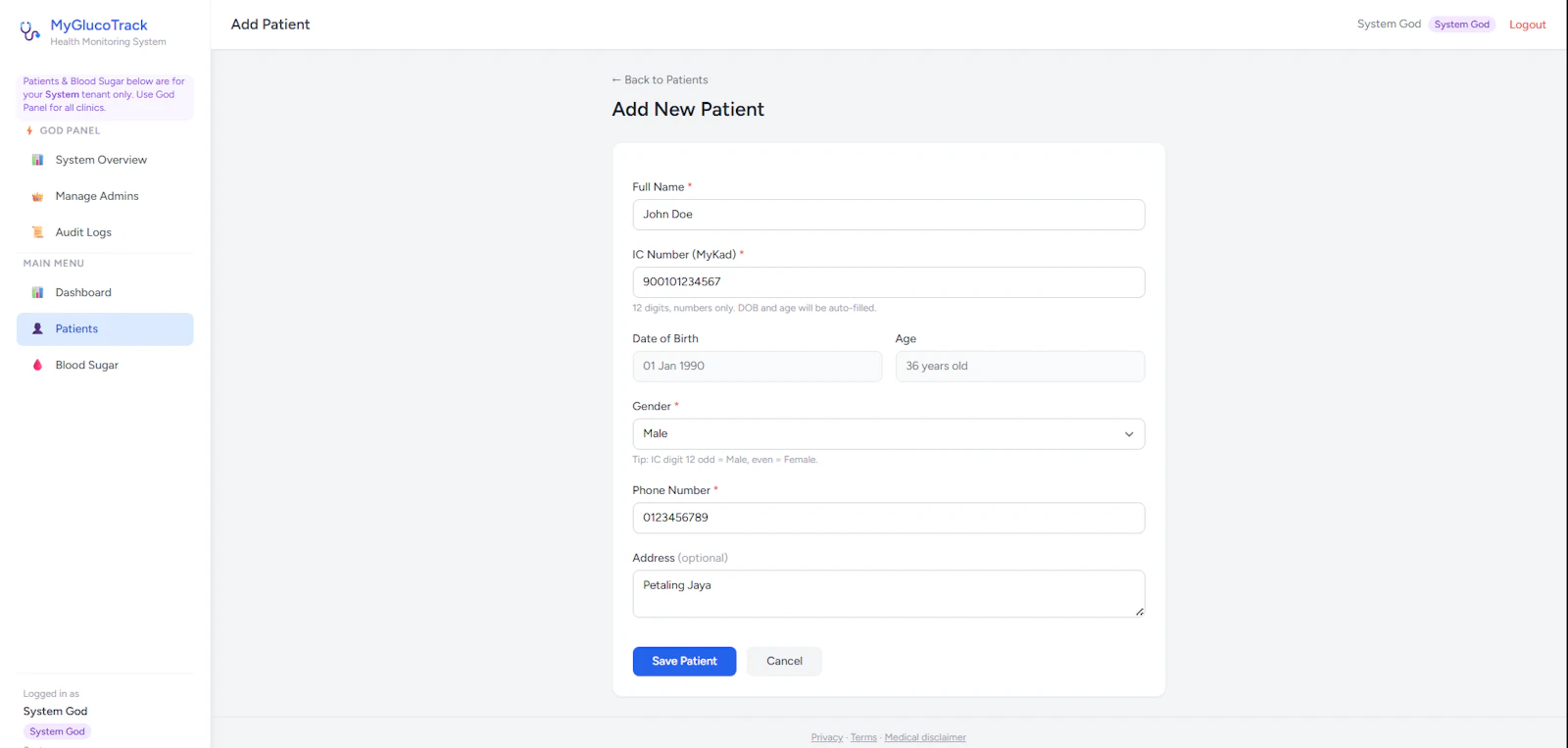Viewport: 1568px width, 748px height.
Task: Open the Terms footer link
Action: pos(863,737)
